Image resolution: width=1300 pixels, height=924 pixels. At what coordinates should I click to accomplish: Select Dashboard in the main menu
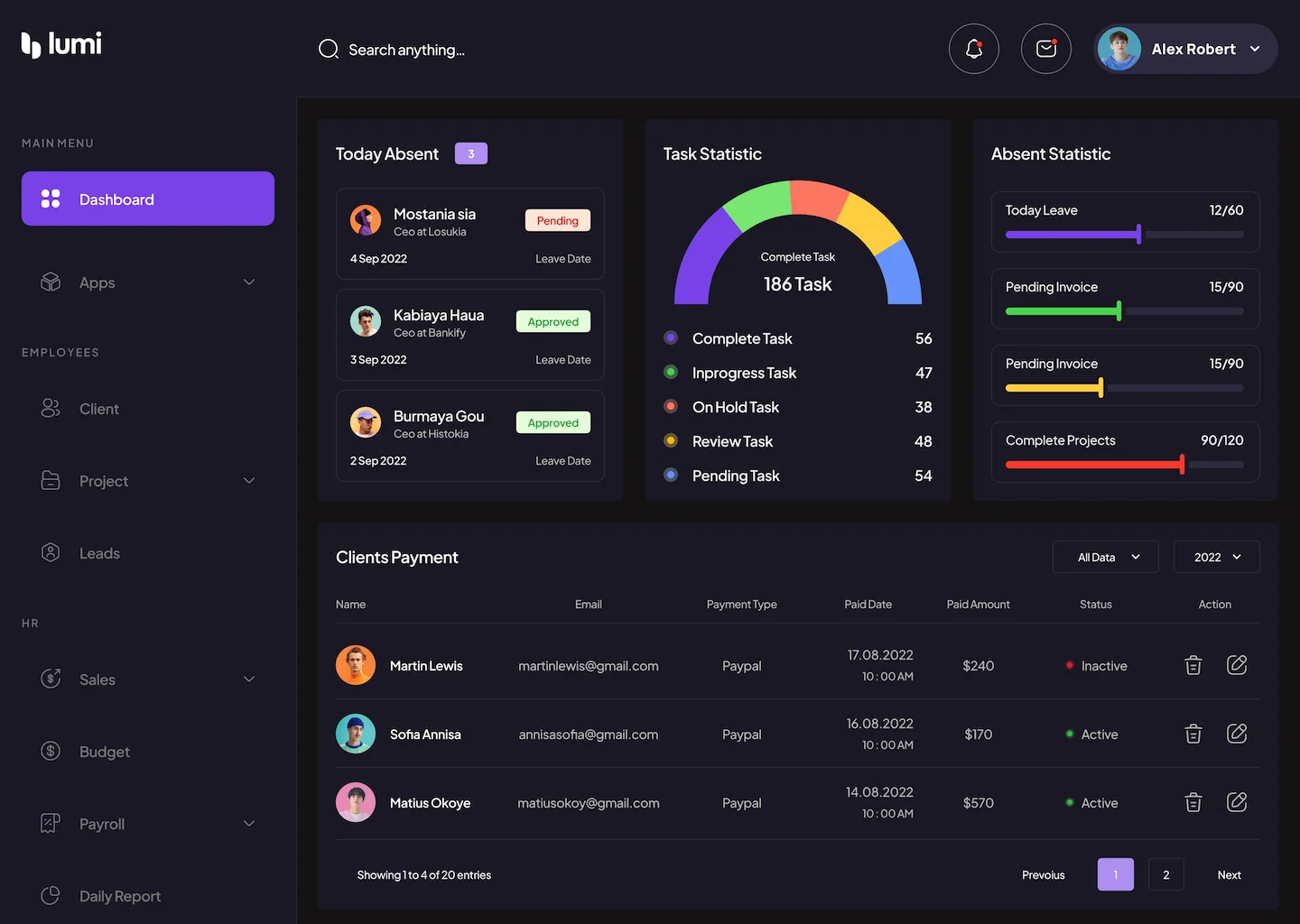pos(148,199)
